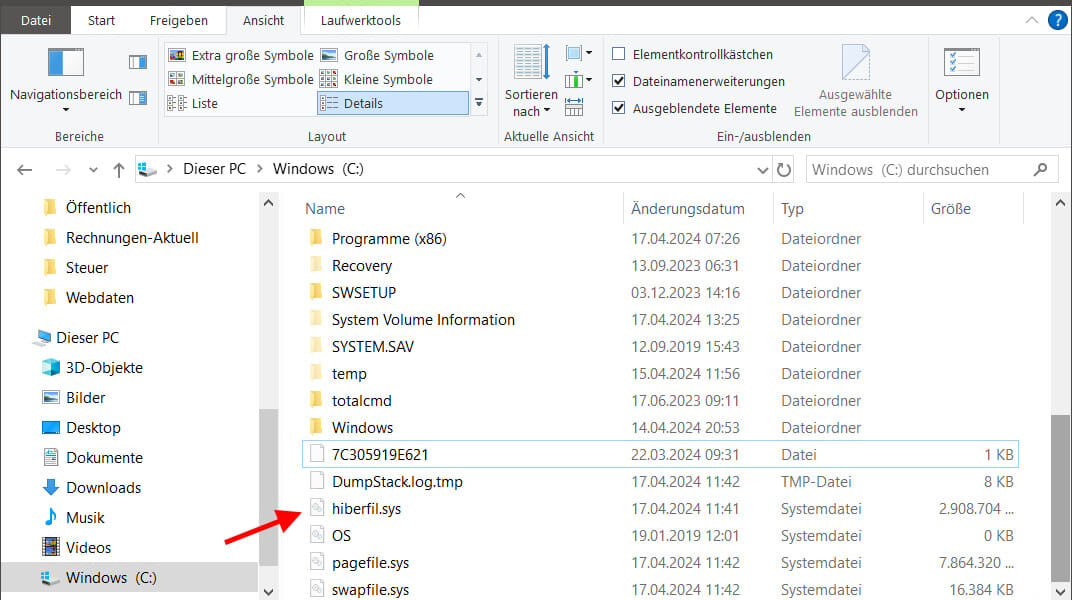Select Große Symbole layout
1072x600 pixels.
pos(377,55)
